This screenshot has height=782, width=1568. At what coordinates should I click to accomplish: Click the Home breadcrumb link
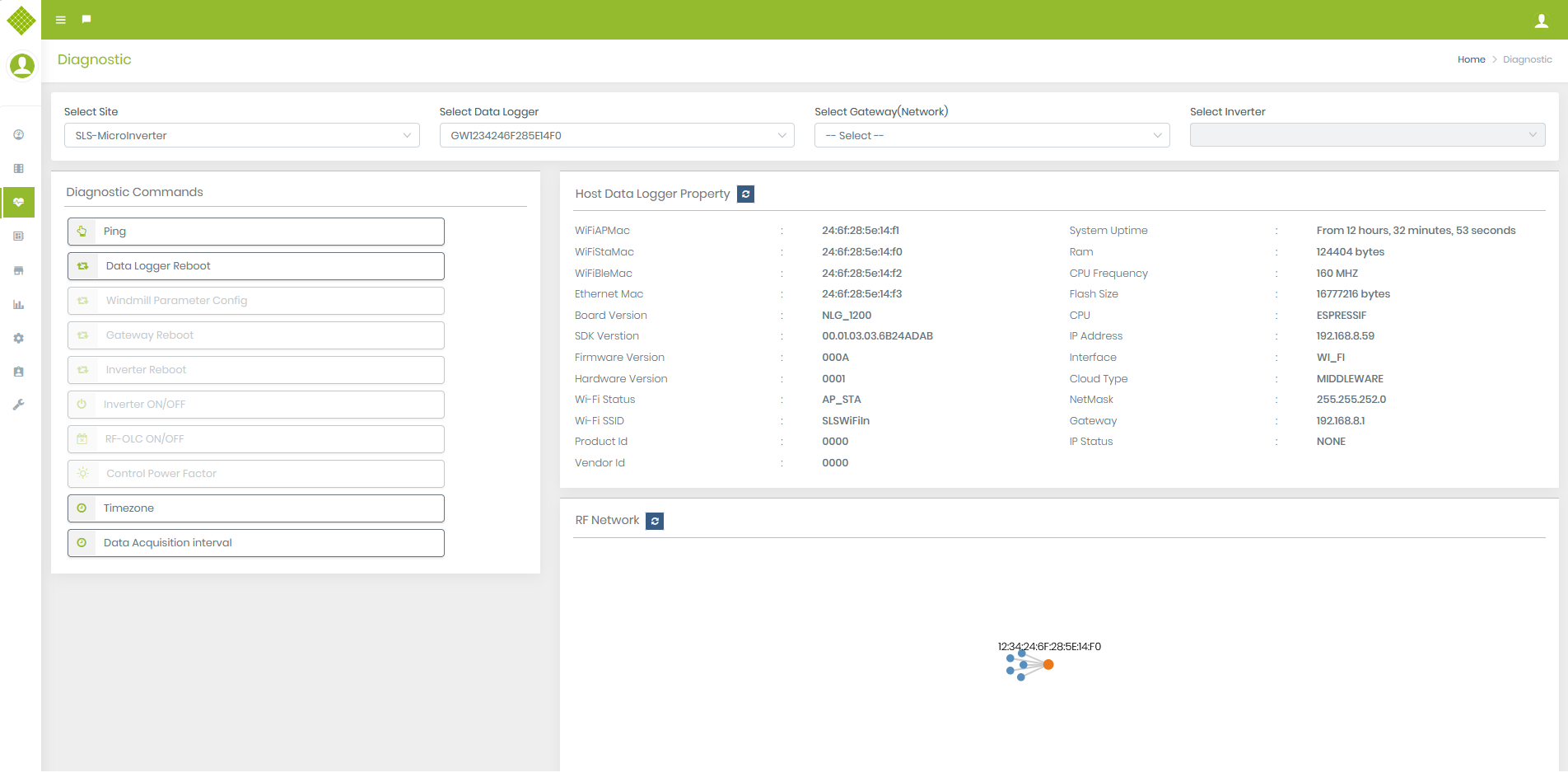point(1471,59)
